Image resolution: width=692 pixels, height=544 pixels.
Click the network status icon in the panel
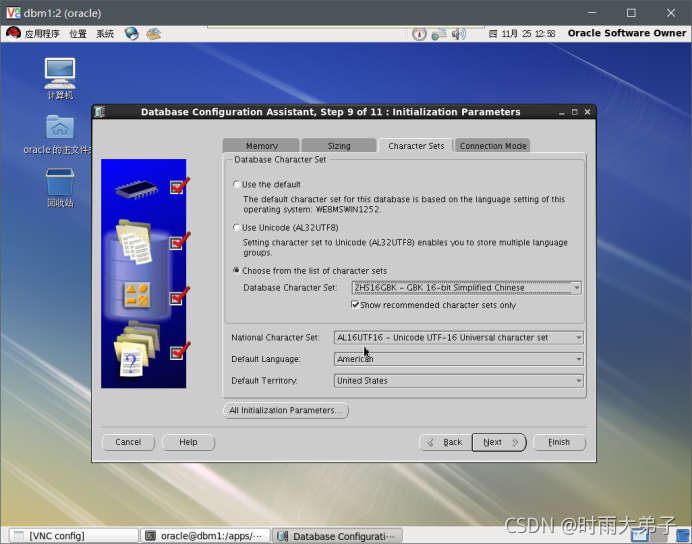[439, 34]
